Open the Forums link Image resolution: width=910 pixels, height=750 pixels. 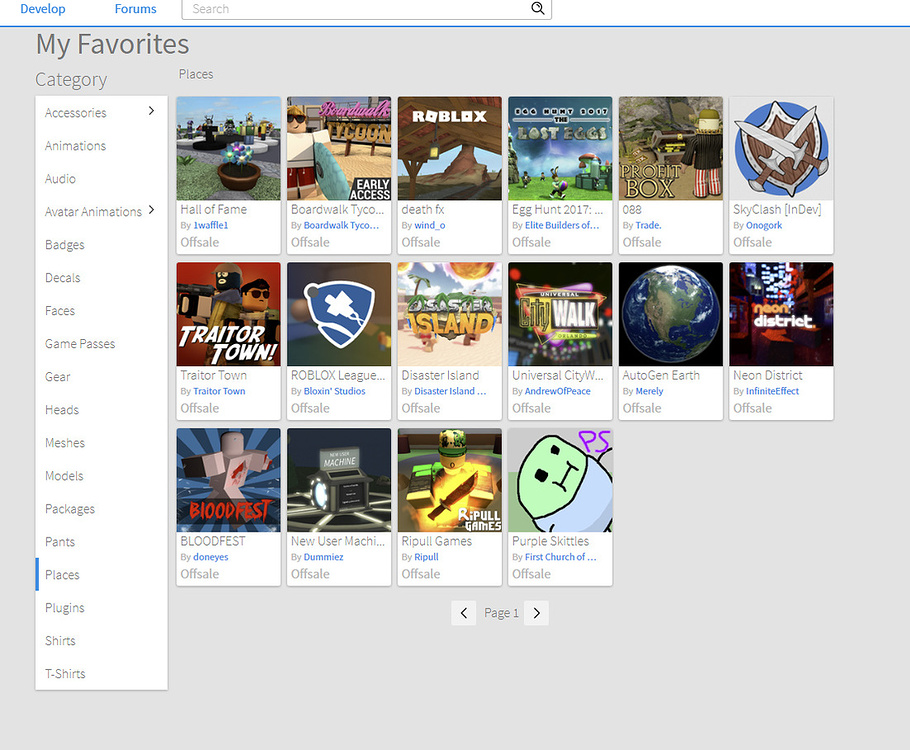click(x=135, y=9)
